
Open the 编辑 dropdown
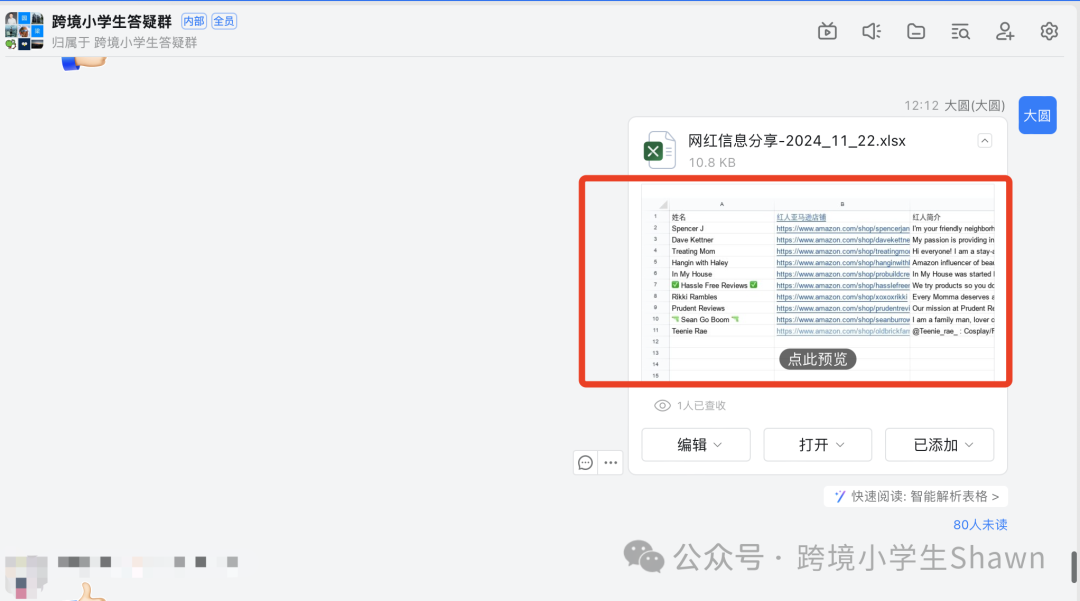click(696, 444)
